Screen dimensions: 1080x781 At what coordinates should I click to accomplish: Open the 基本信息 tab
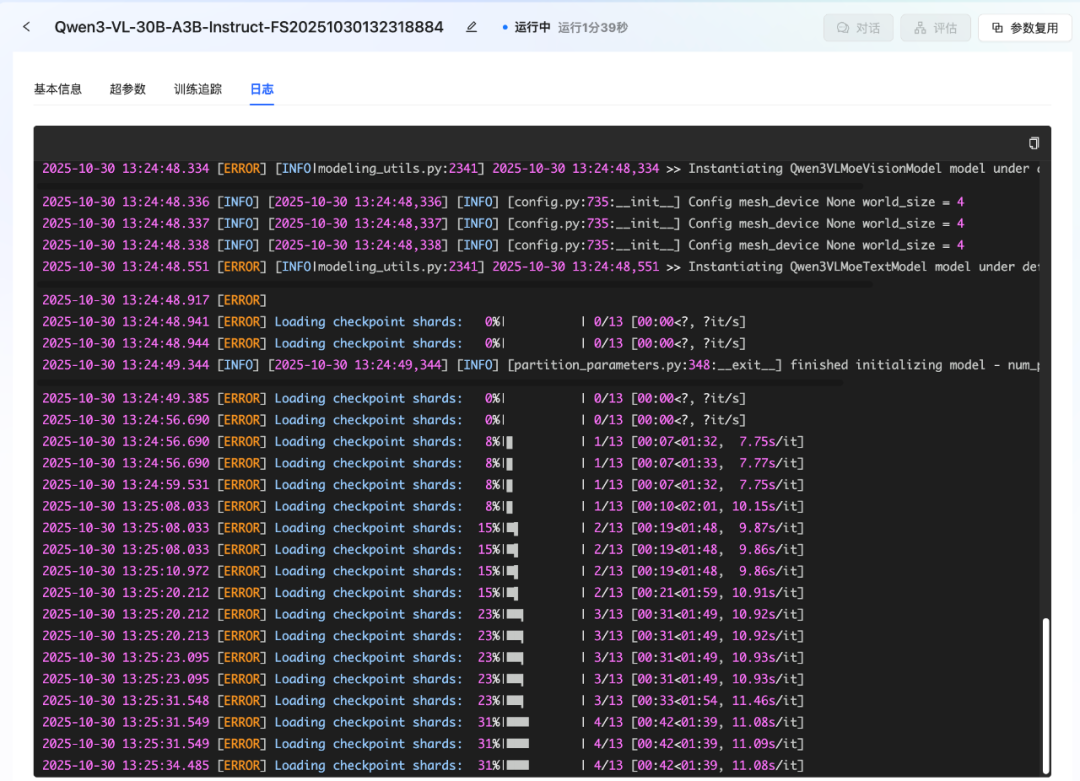tap(58, 89)
